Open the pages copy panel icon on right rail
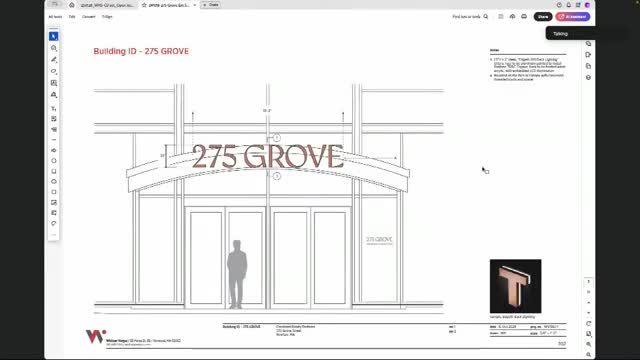 click(x=588, y=66)
